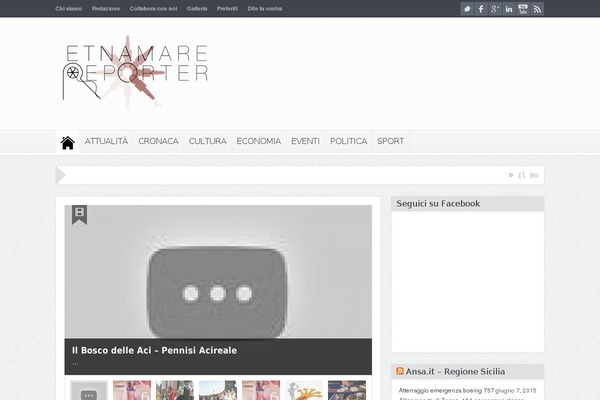Select the Attualità menu item
This screenshot has width=600, height=400.
[x=106, y=141]
